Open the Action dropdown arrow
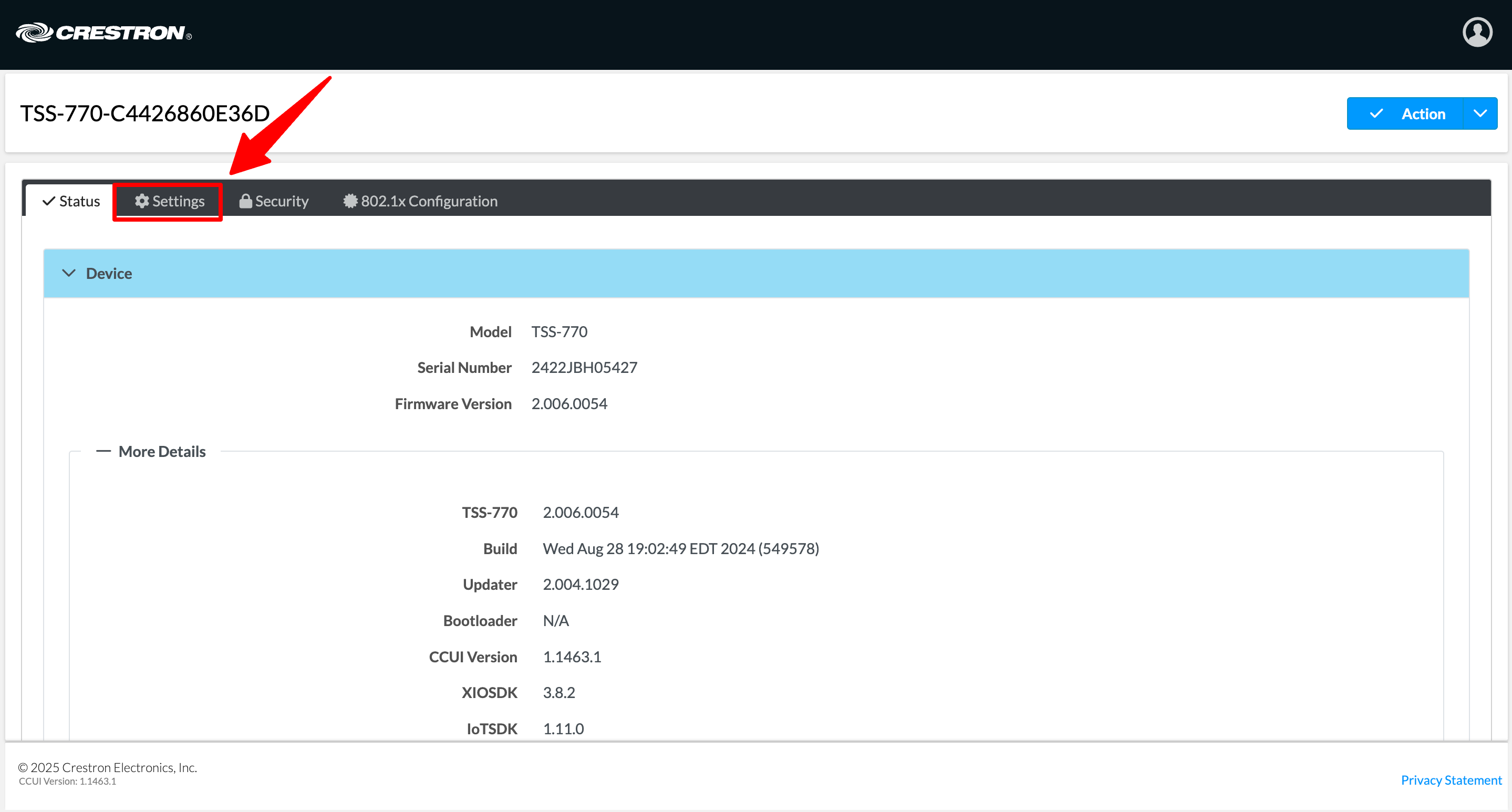This screenshot has height=812, width=1512. pos(1480,114)
